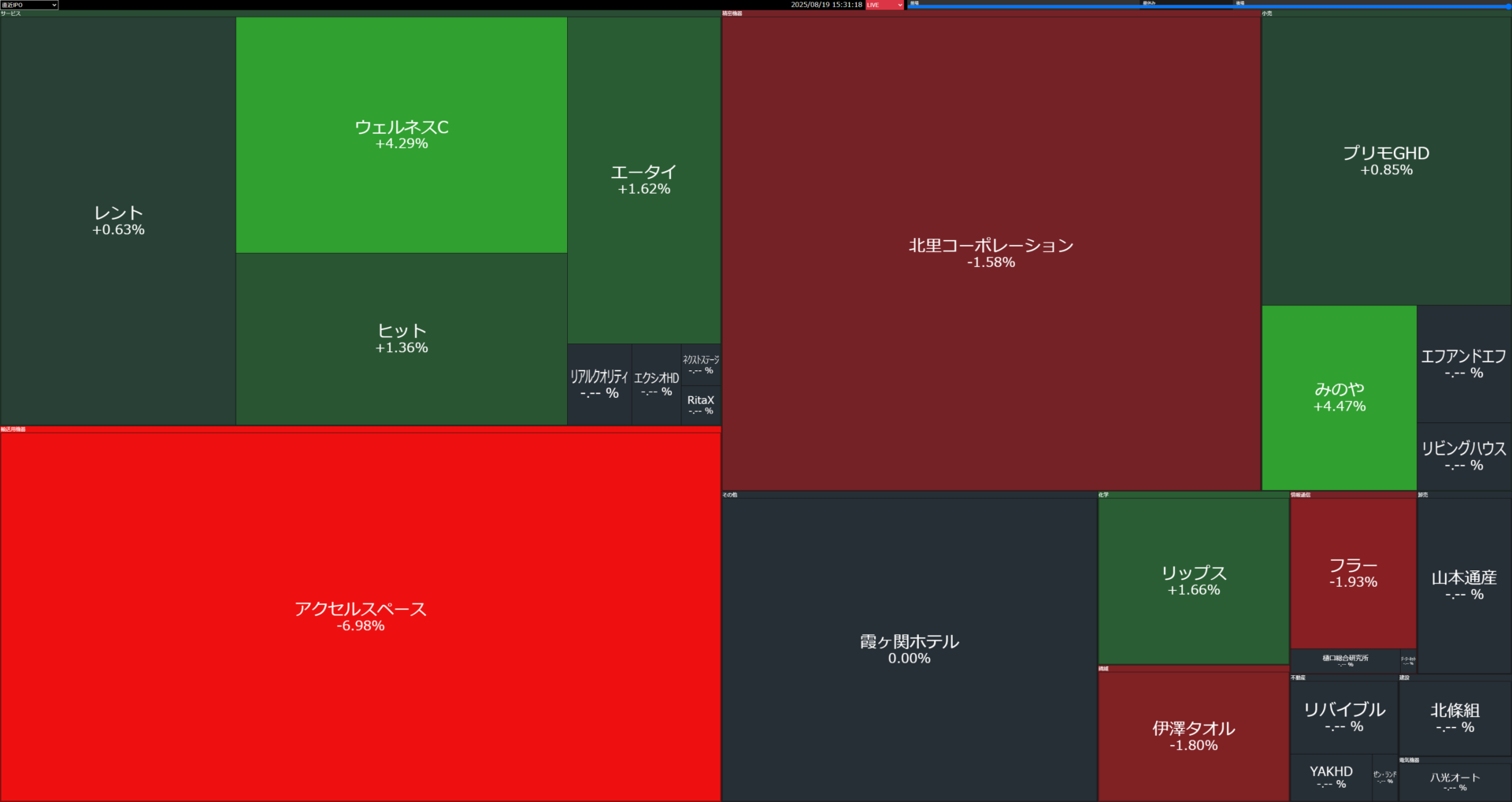Click the 化学 sector header label
This screenshot has height=802, width=1512.
(x=1103, y=495)
